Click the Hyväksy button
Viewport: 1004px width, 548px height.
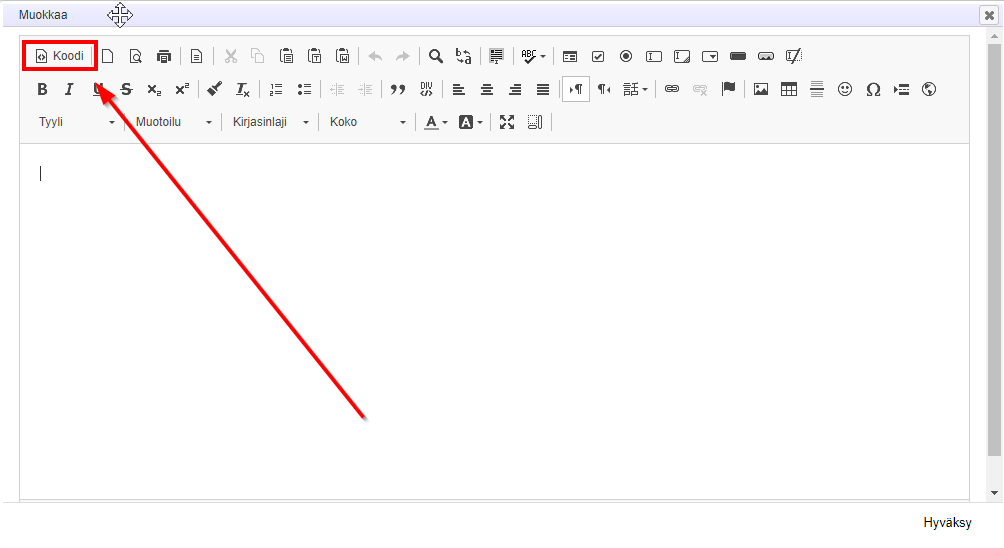tap(946, 523)
